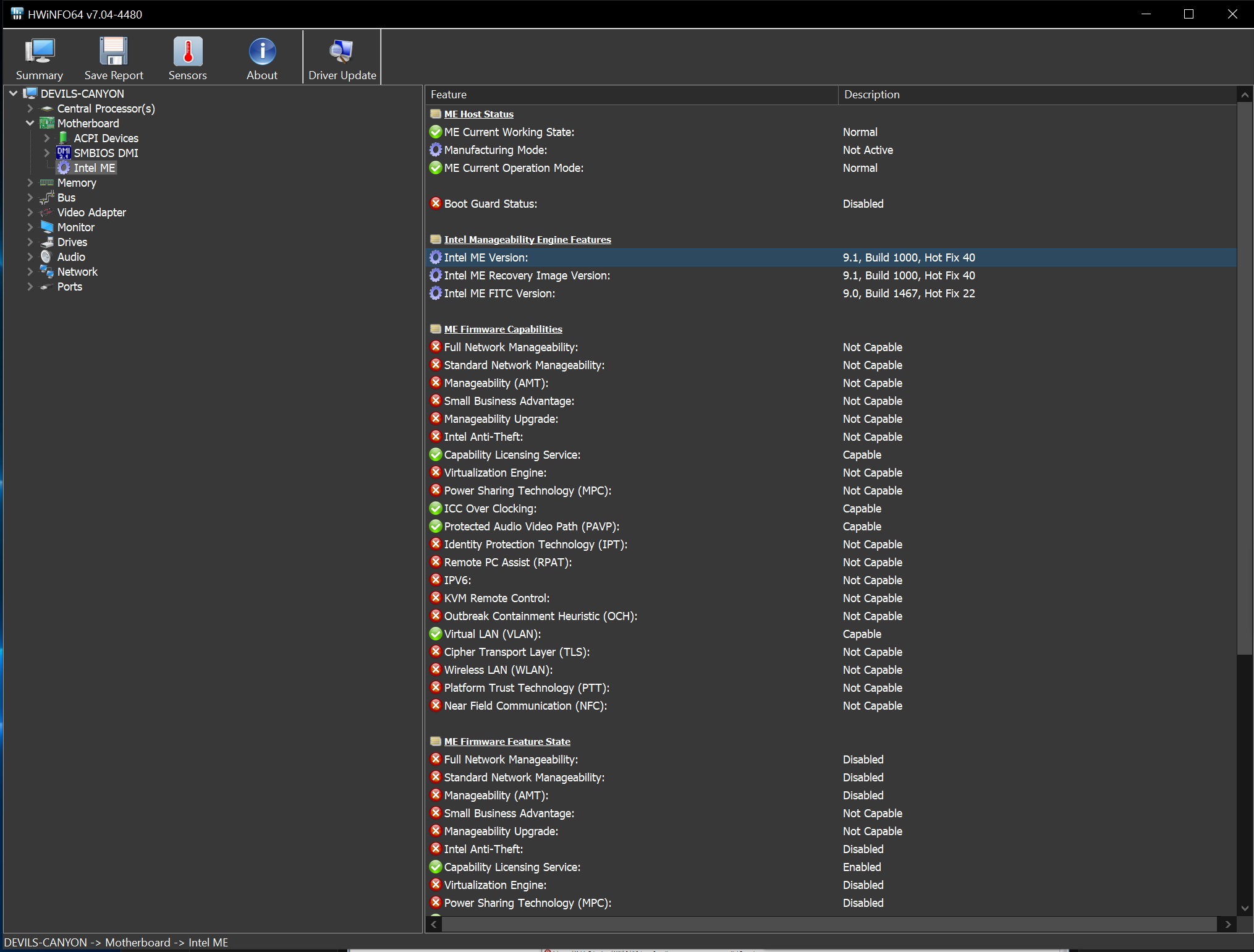Click the SMBIOS DMI icon
Screen dimensions: 1254x952
[64, 153]
